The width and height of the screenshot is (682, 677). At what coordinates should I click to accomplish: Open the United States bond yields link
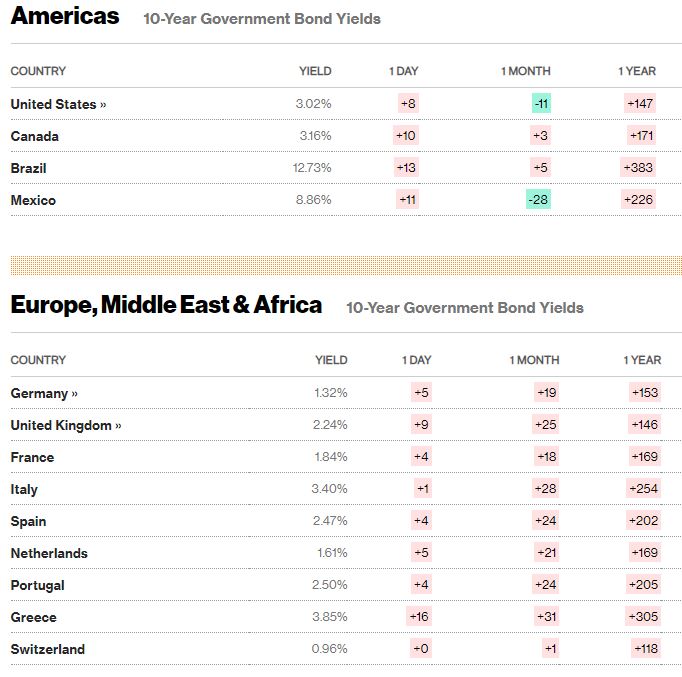(58, 104)
